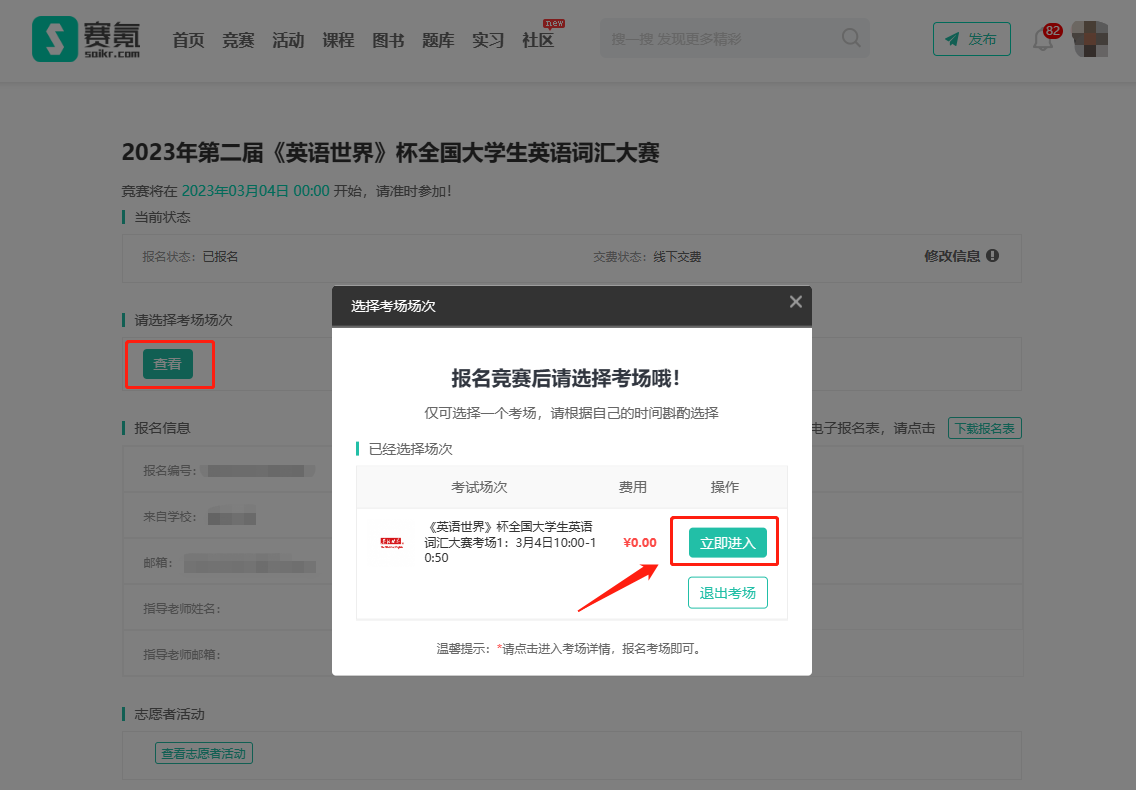Click the green 查看 button

click(167, 364)
